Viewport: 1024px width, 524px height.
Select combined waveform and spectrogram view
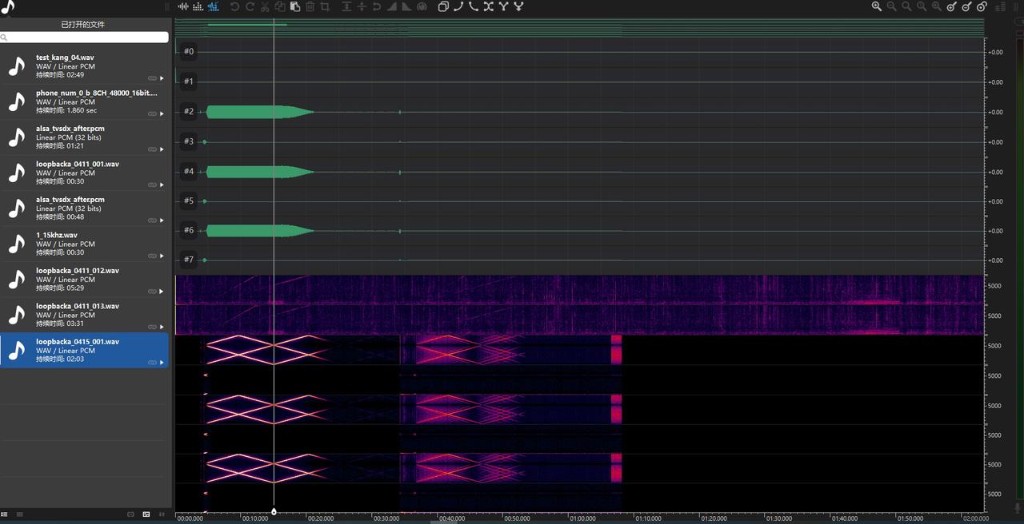[x=213, y=7]
